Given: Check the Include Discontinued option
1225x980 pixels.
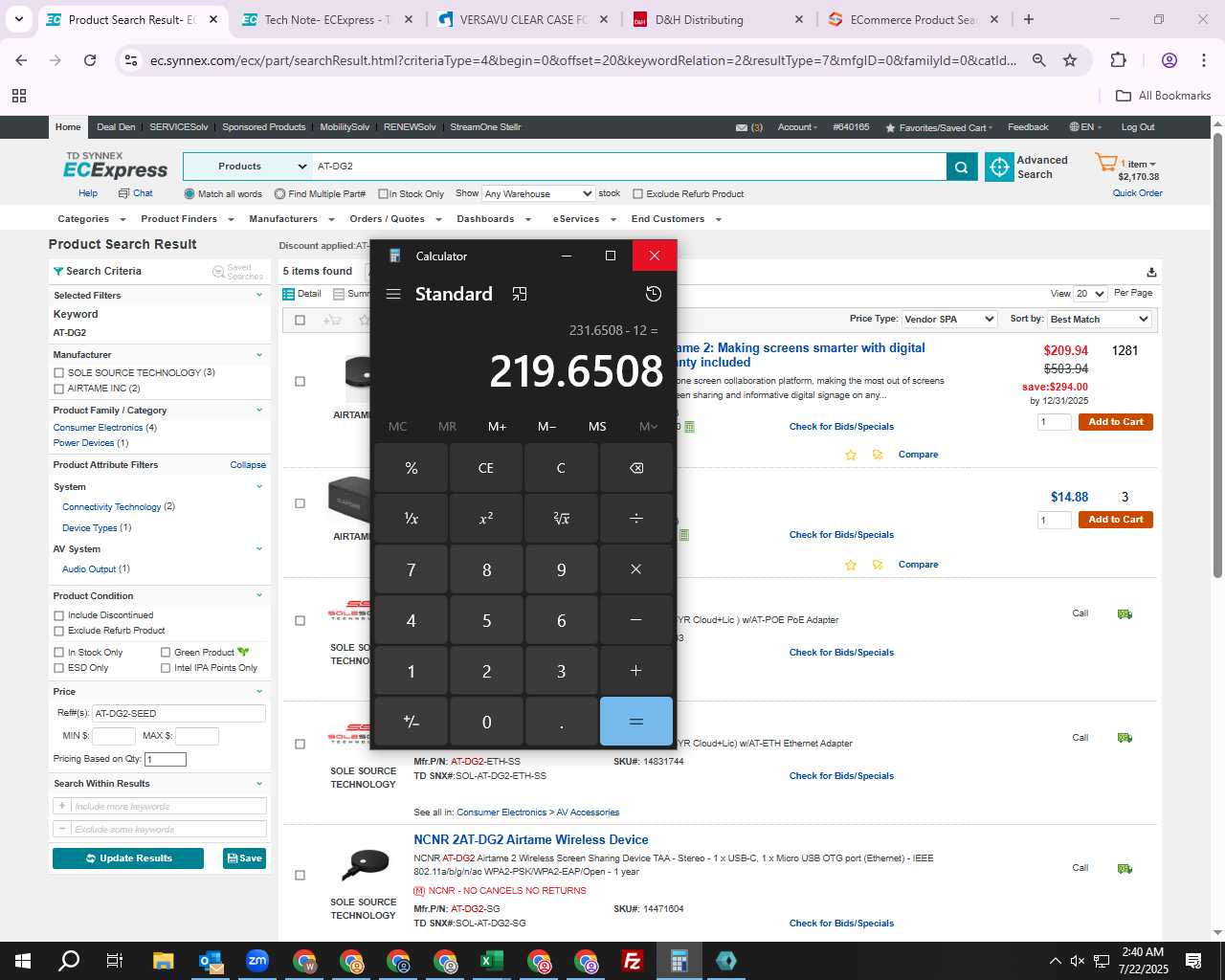Looking at the screenshot, I should tap(59, 615).
